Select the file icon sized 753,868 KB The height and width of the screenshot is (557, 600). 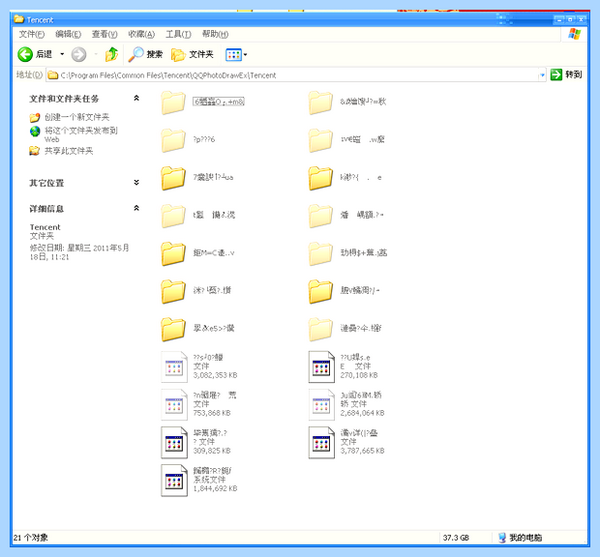(x=174, y=405)
